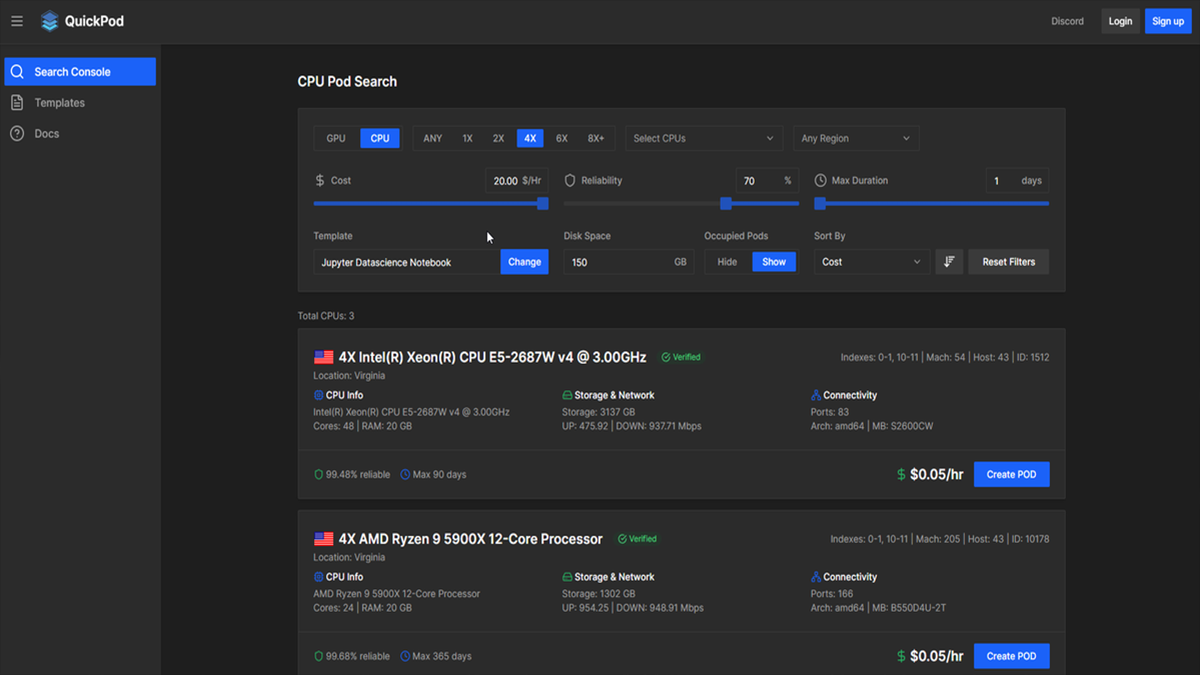The width and height of the screenshot is (1200, 675).
Task: Click the Docs question mark icon
Action: (x=17, y=133)
